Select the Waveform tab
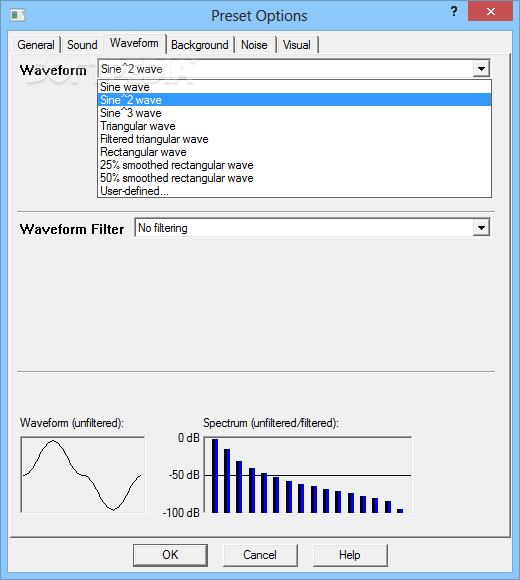Image resolution: width=520 pixels, height=580 pixels. (134, 43)
